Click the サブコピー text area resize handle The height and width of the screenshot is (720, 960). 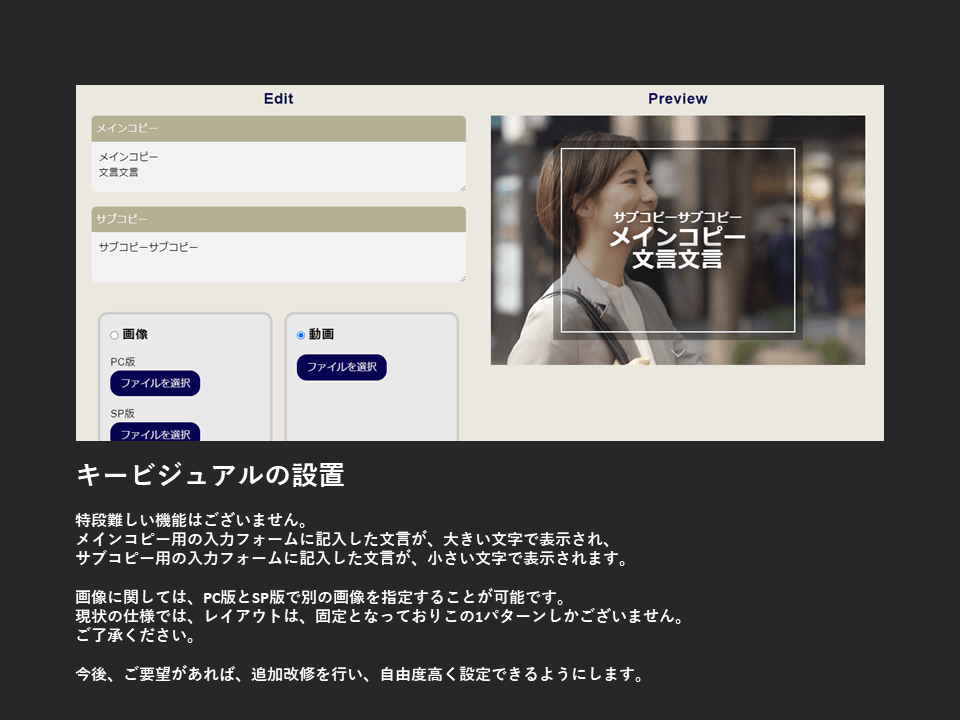pyautogui.click(x=462, y=278)
